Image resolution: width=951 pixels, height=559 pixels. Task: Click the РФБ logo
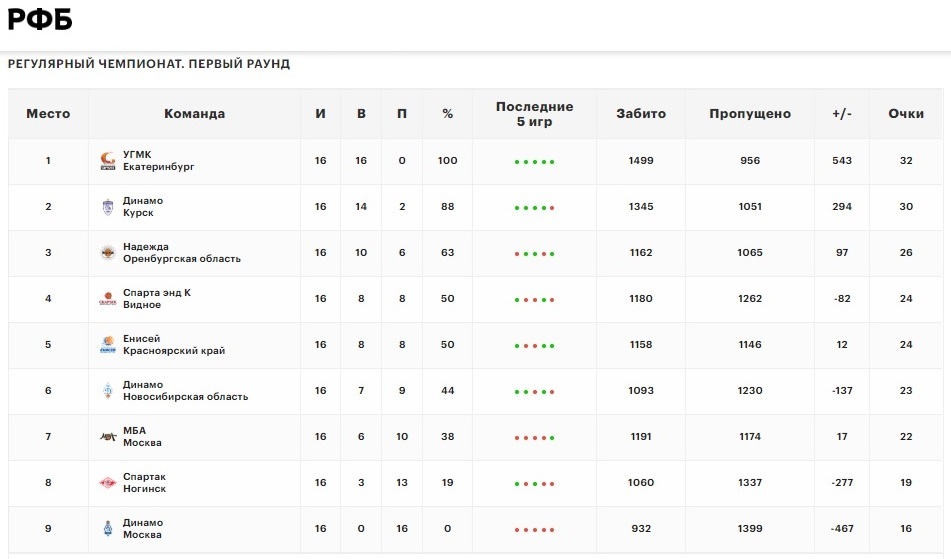point(40,19)
